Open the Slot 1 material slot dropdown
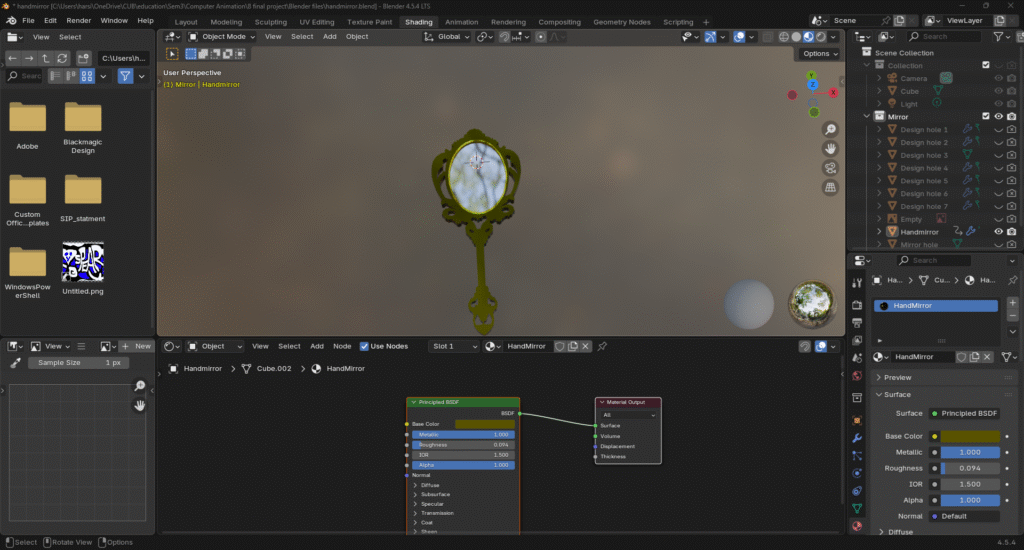 (x=454, y=346)
